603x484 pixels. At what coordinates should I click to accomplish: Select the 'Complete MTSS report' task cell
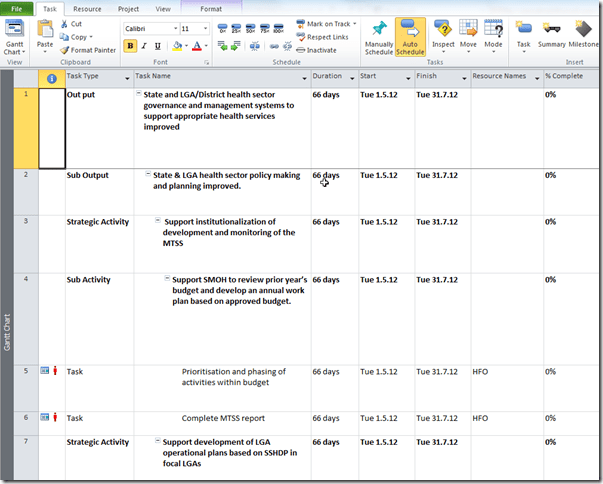(x=220, y=418)
